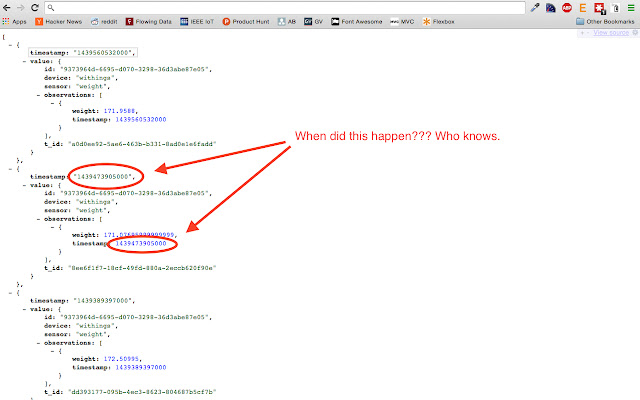Open the Other Bookmarks folder
The image size is (640, 400).
coord(604,20)
